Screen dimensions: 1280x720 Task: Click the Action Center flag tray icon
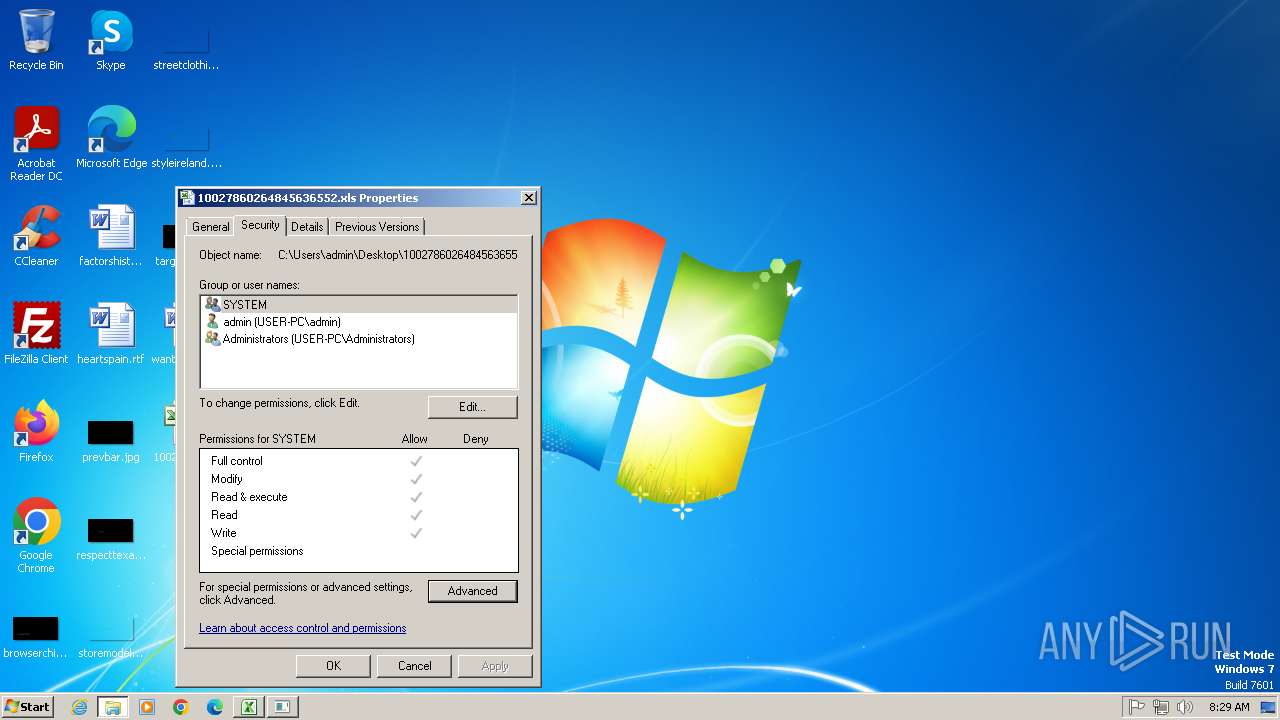pyautogui.click(x=1137, y=707)
